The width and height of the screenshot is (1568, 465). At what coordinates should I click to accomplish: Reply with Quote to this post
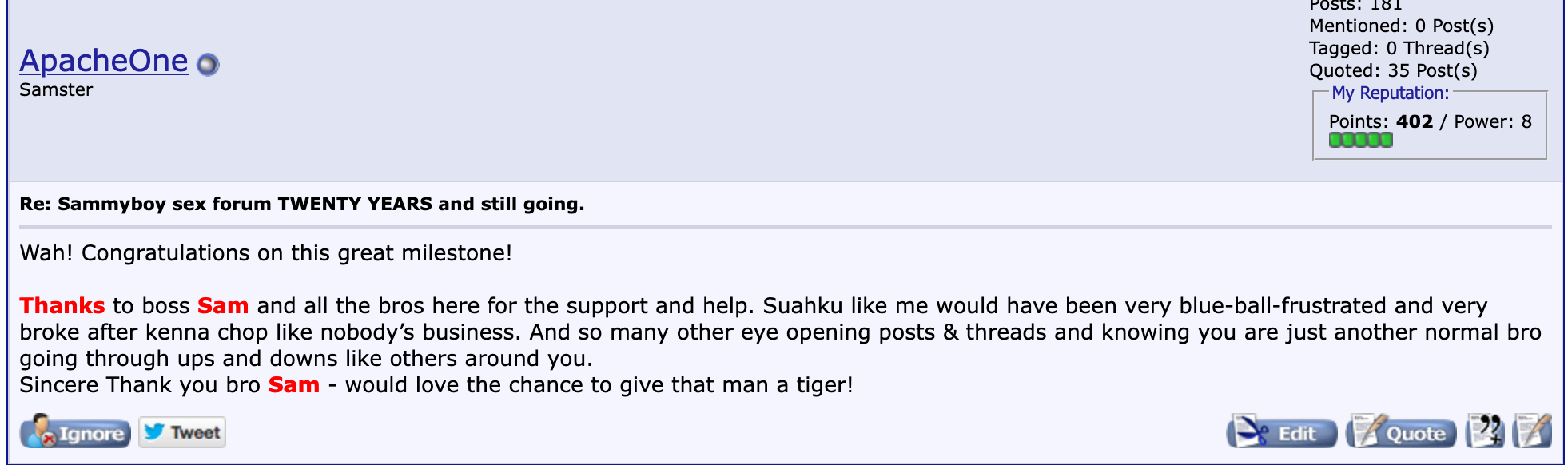coord(1401,432)
